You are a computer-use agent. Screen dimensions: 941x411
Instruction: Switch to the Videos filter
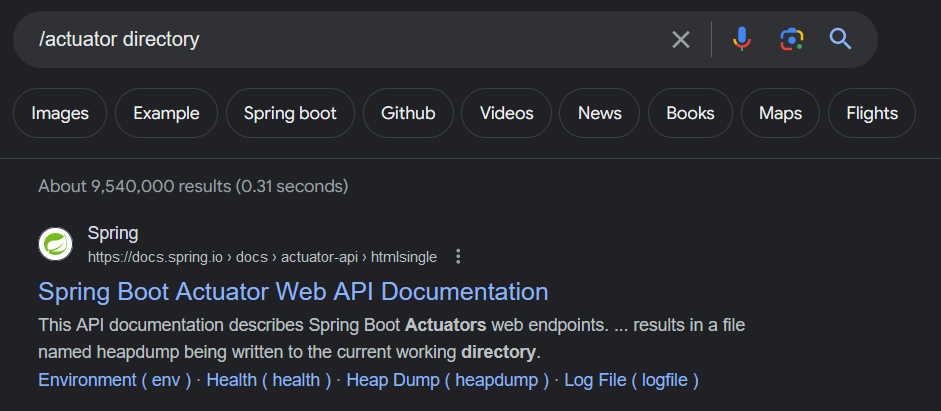point(507,113)
